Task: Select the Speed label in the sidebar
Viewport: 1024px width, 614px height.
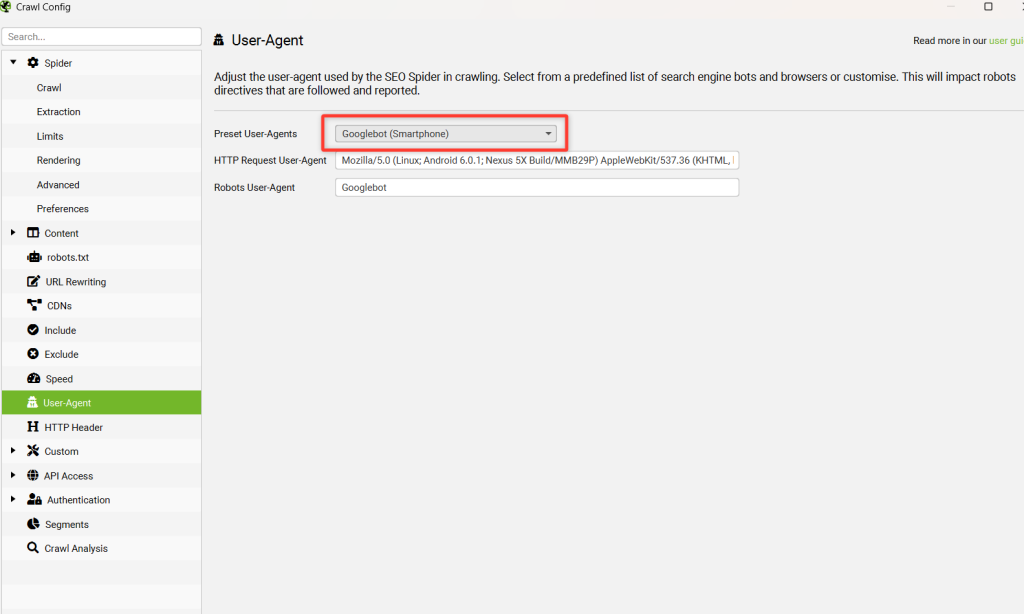Action: pos(59,379)
